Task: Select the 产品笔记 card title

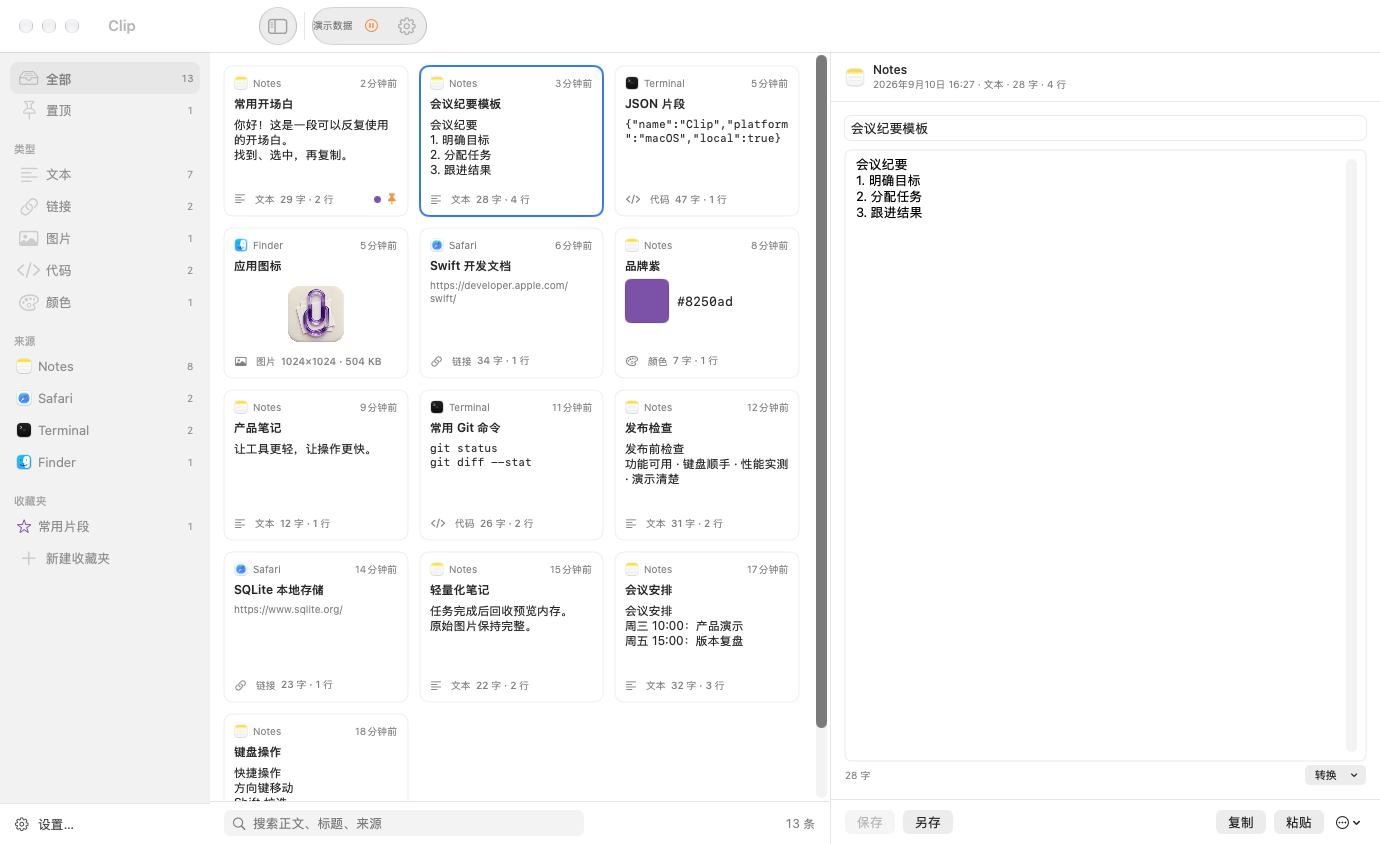Action: tap(257, 428)
